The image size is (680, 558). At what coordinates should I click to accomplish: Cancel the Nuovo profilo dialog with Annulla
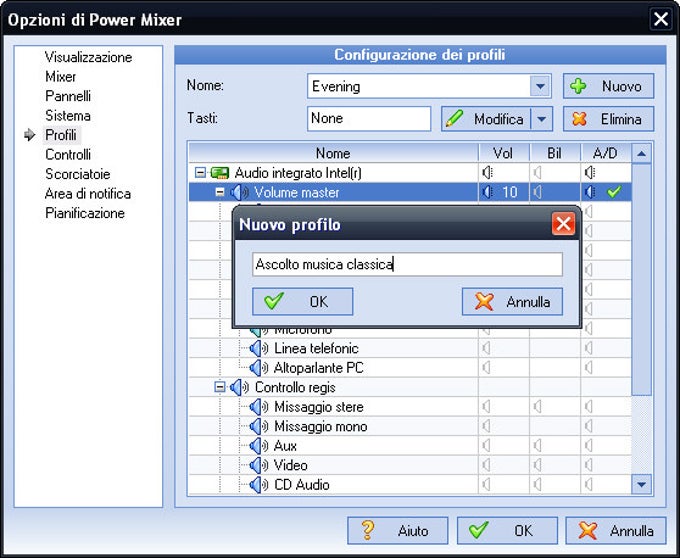512,301
